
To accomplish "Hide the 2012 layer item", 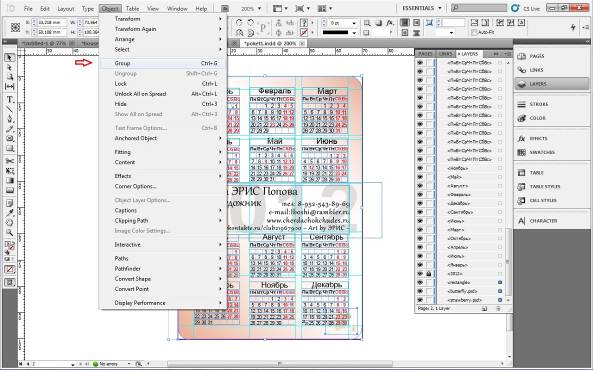I will point(420,274).
